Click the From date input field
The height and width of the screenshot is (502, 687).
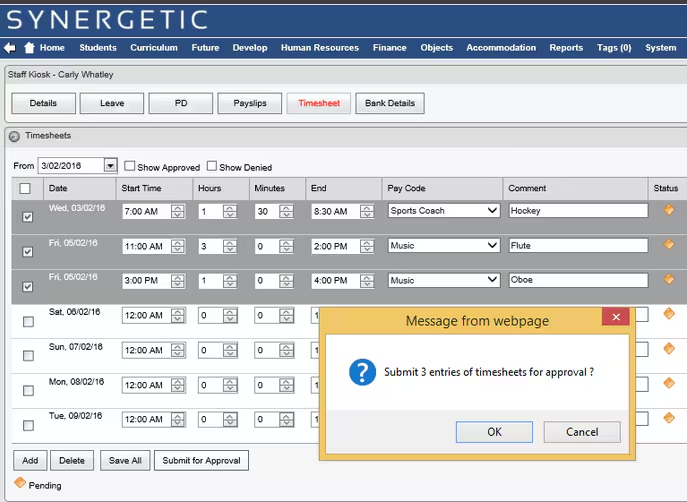(x=71, y=166)
